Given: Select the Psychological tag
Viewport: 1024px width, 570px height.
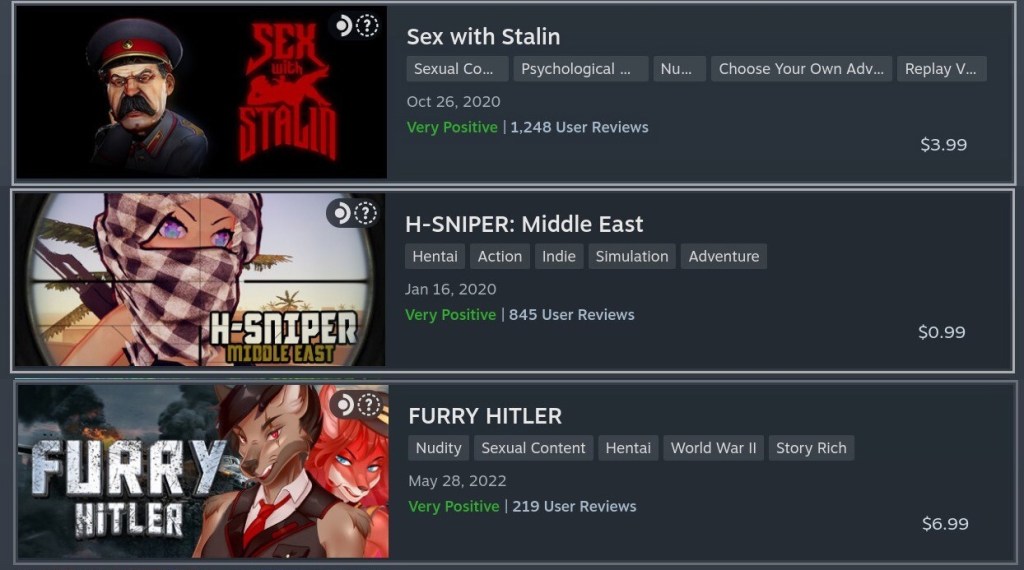Looking at the screenshot, I should pyautogui.click(x=581, y=69).
